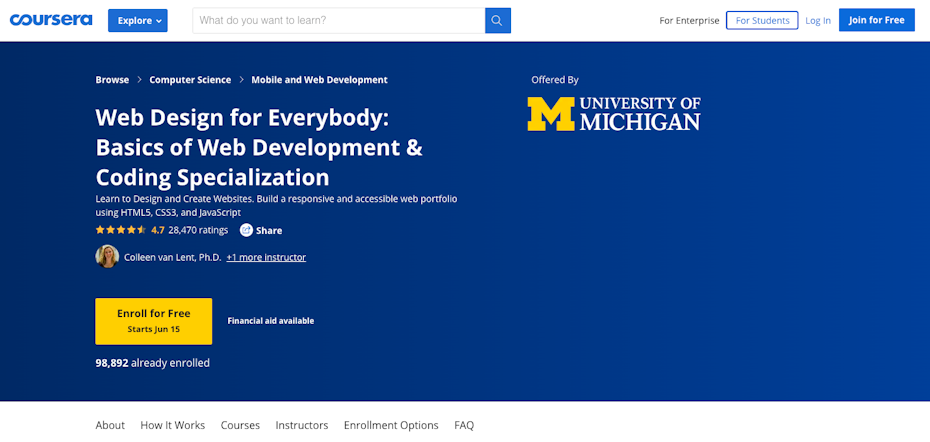The image size is (930, 442).
Task: Click the Coursera logo
Action: click(52, 20)
